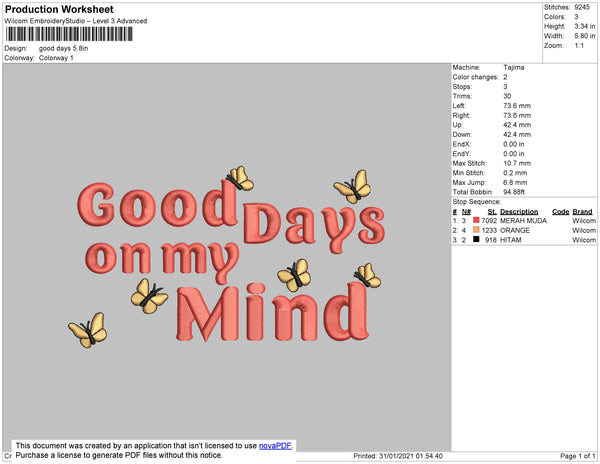Click the 'Description' column header
600x464 pixels.
tap(519, 212)
